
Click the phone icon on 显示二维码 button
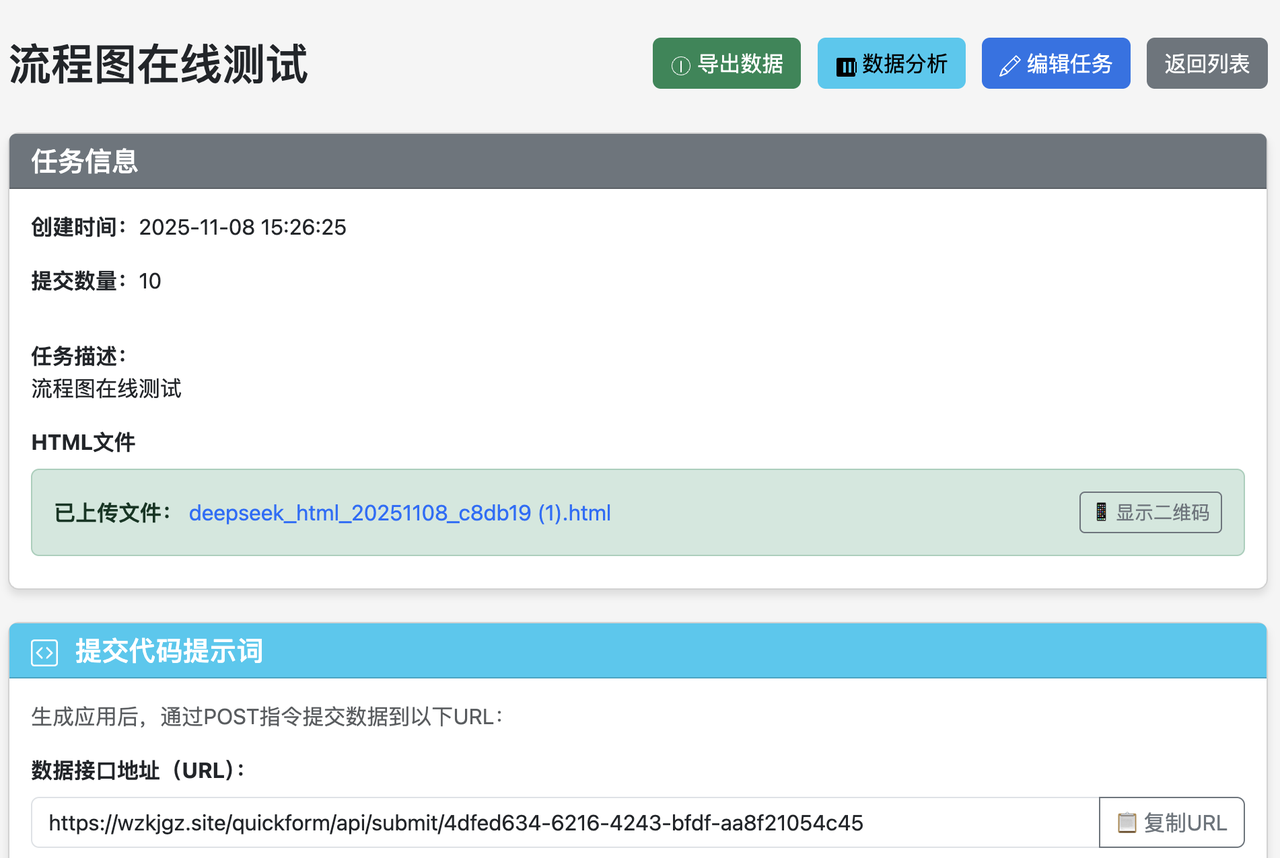1101,512
